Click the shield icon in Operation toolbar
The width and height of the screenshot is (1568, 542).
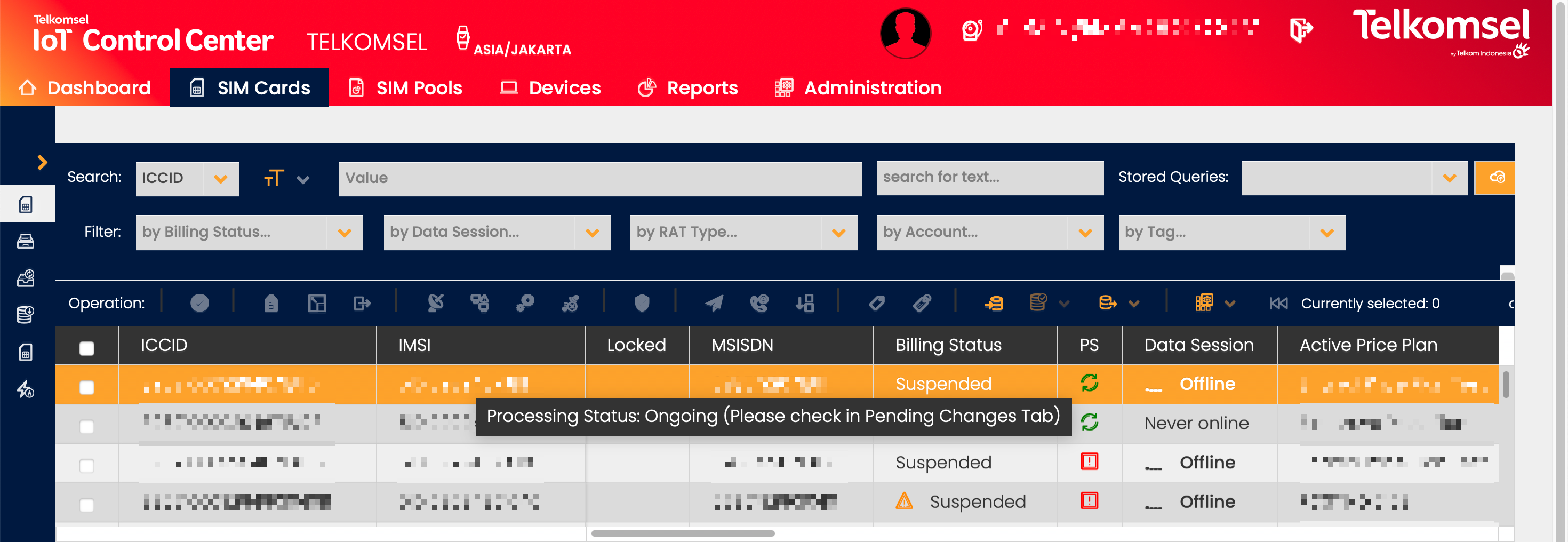pyautogui.click(x=642, y=302)
